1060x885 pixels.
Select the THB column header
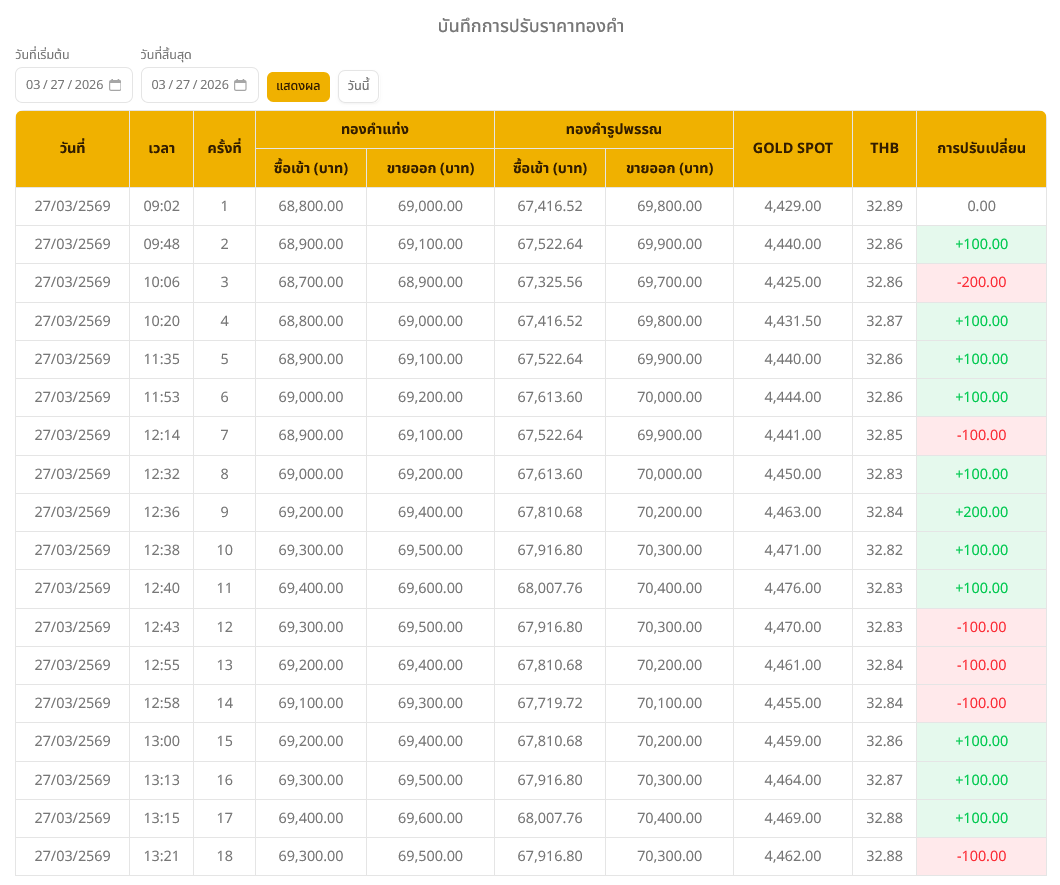(x=884, y=149)
